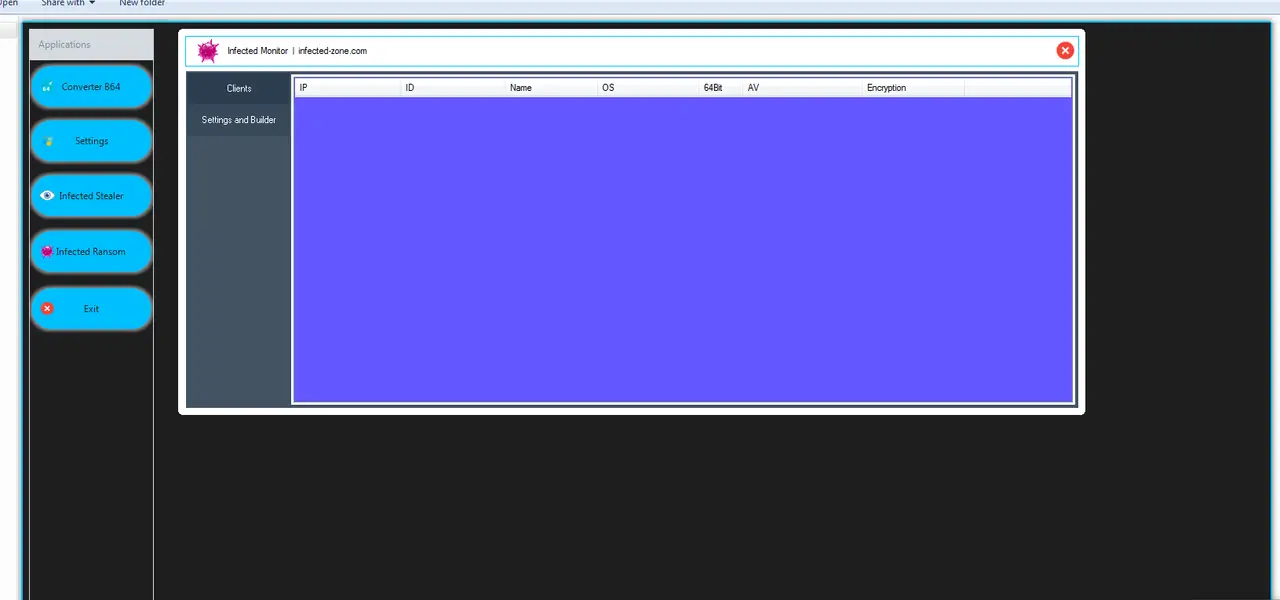Click the Open toolbar item
Screen dimensions: 1280x600
click(x=8, y=3)
